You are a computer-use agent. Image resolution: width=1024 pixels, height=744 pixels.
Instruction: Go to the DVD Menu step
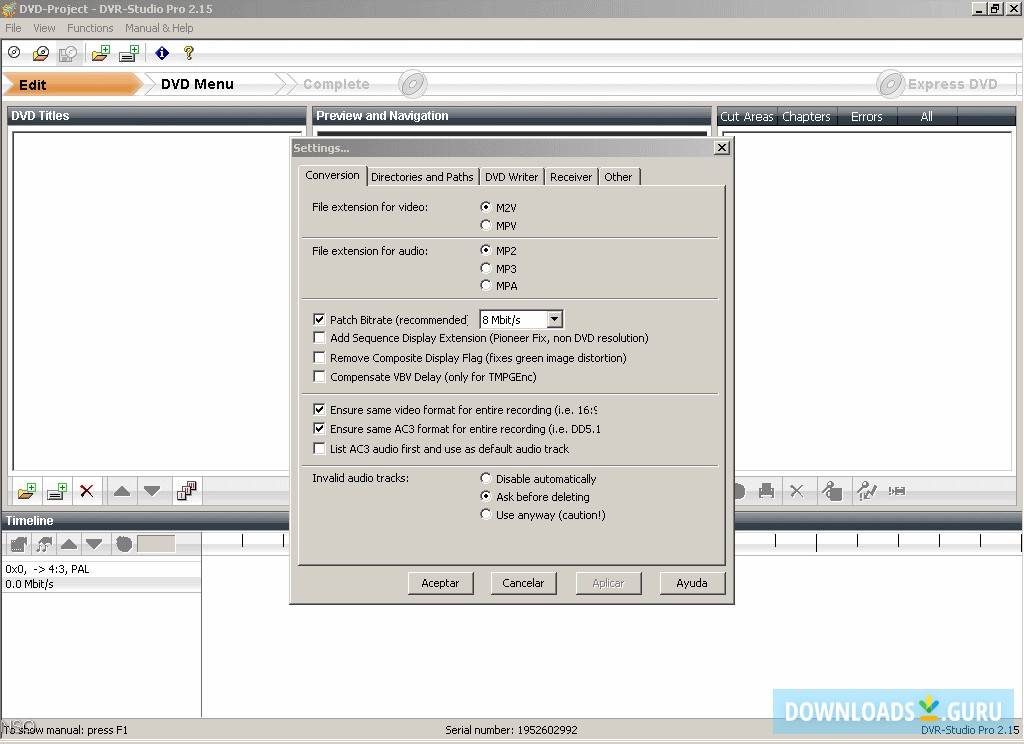click(197, 84)
